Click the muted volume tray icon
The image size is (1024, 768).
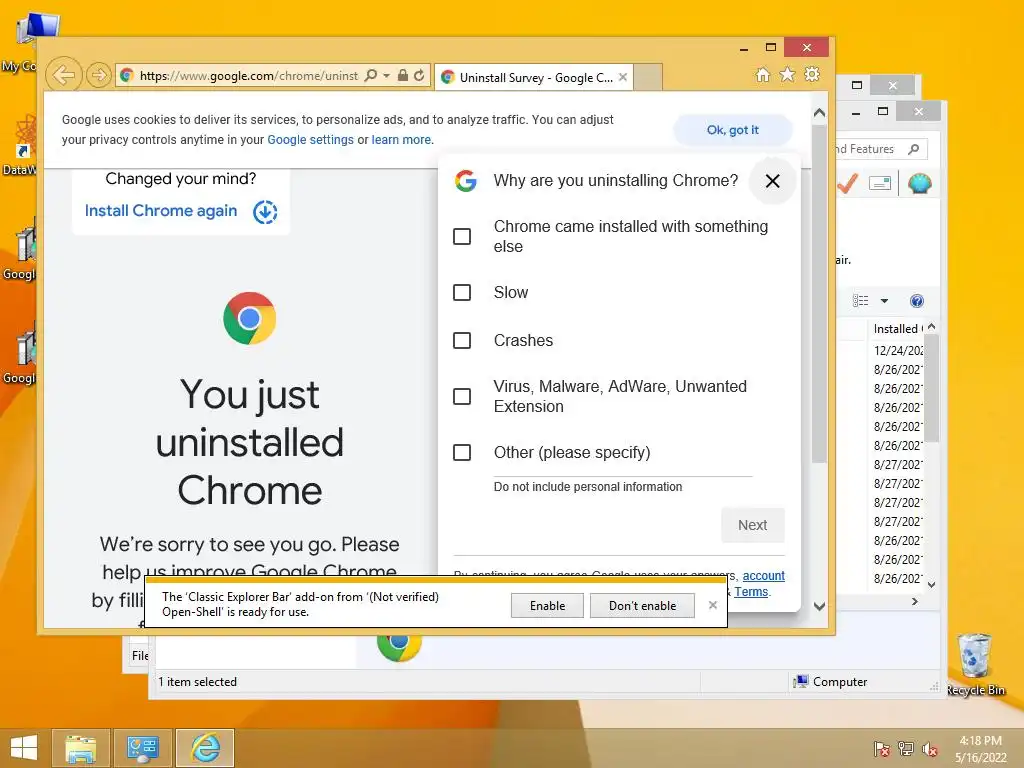[930, 749]
